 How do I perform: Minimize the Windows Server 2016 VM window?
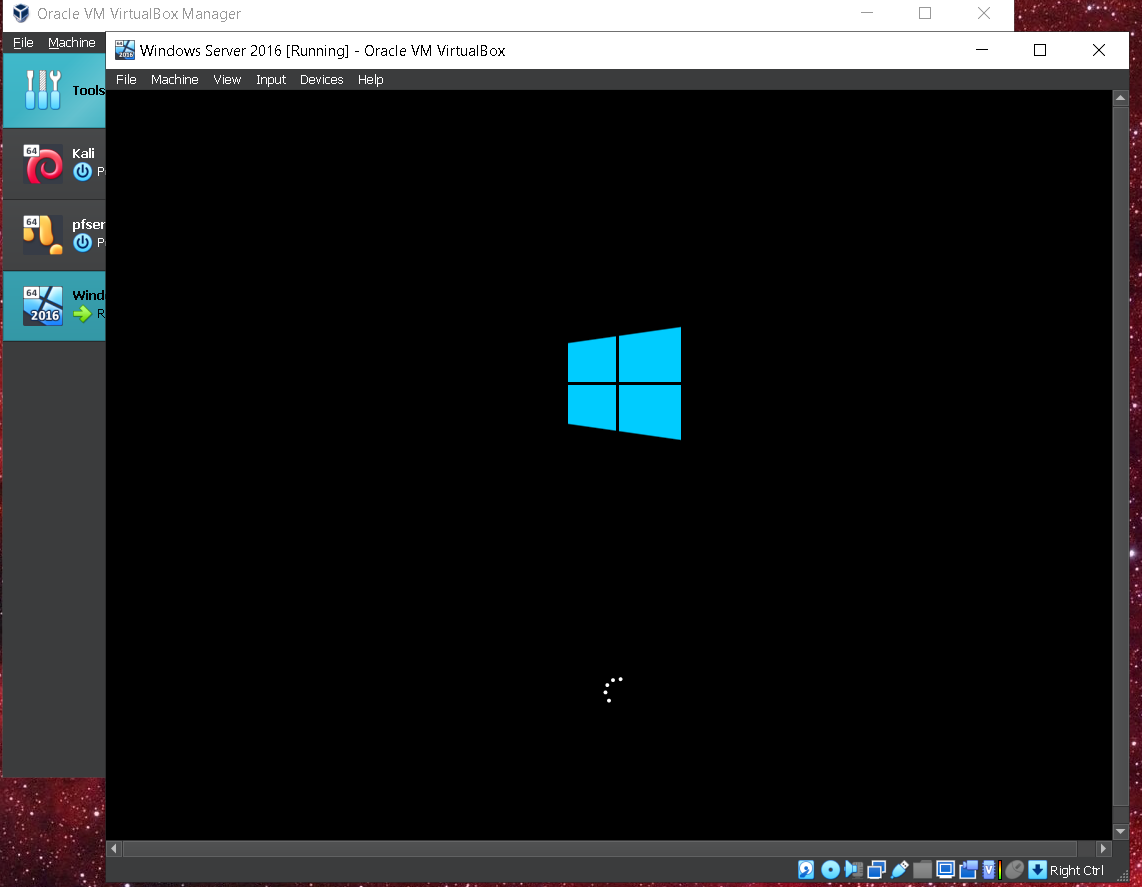coord(982,50)
